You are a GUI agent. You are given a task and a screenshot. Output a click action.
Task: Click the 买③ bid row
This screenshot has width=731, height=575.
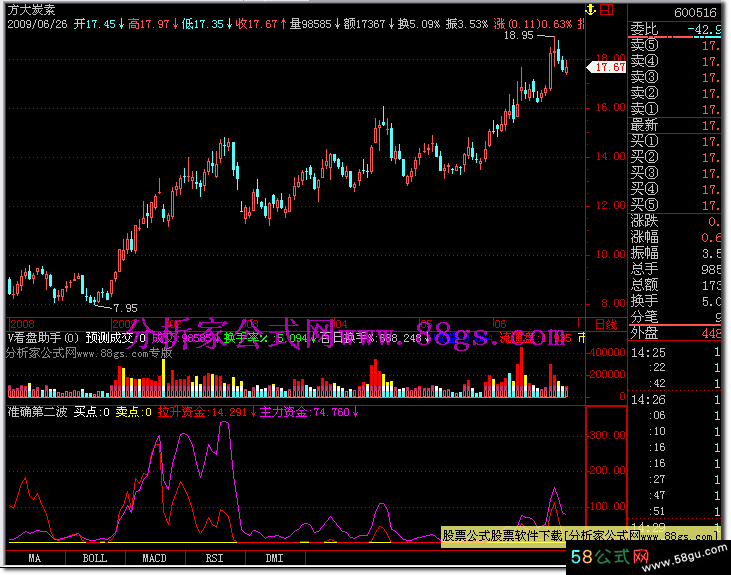click(675, 173)
